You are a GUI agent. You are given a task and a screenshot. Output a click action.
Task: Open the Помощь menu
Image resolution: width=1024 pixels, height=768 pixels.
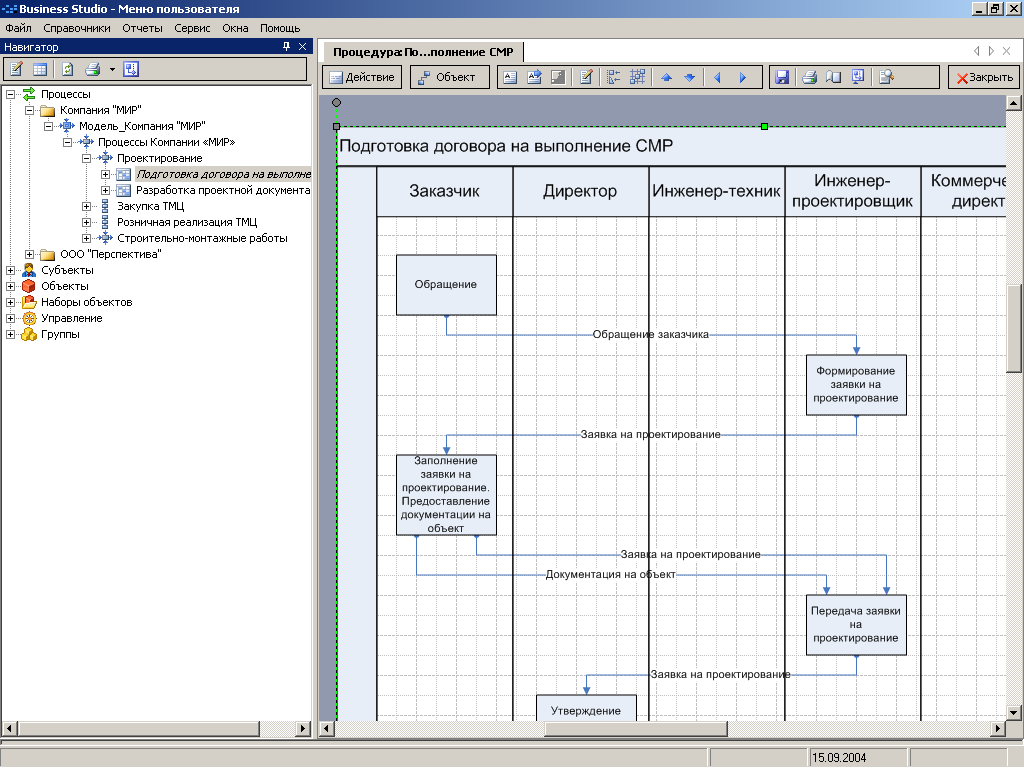280,28
